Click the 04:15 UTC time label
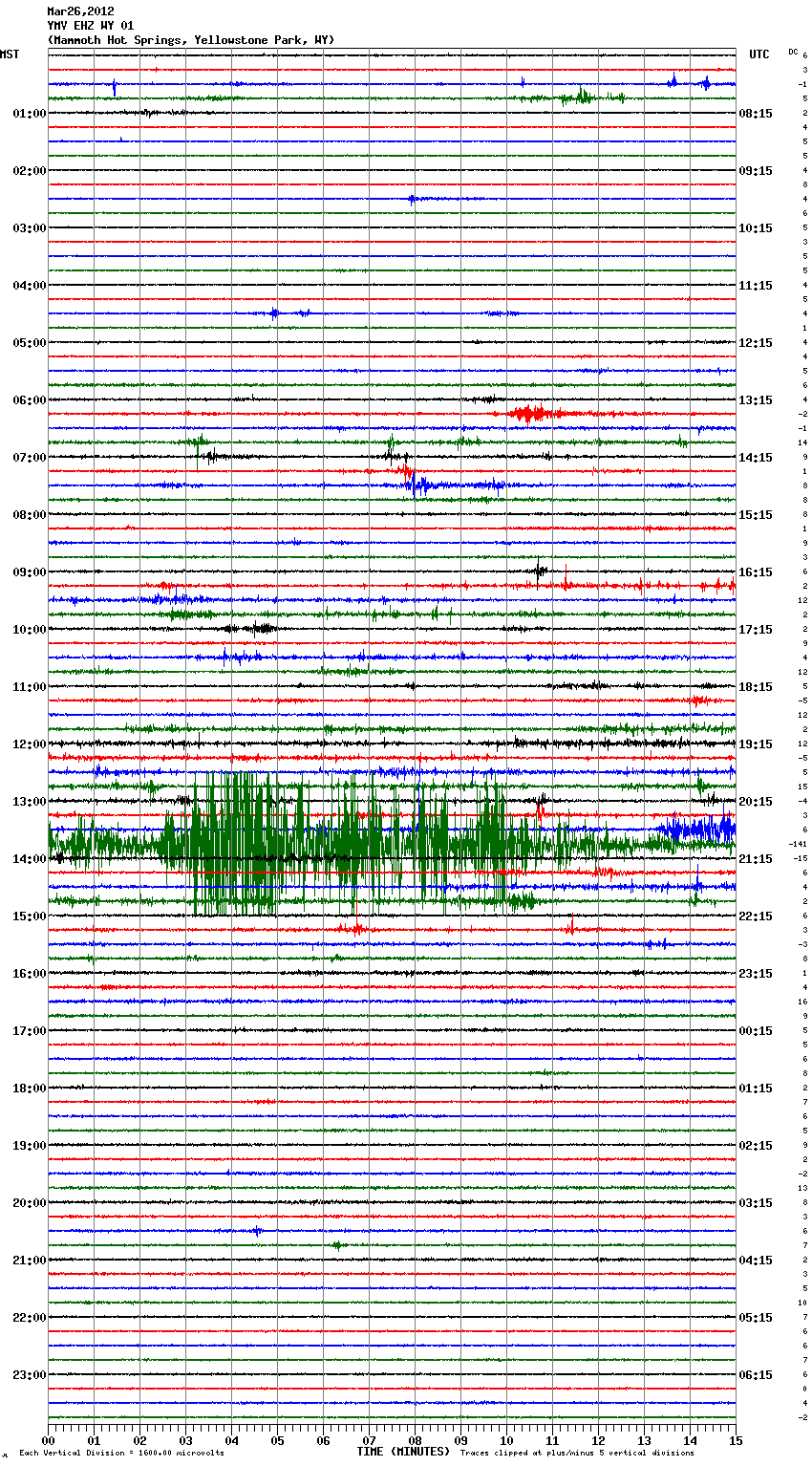The height and width of the screenshot is (1466, 812). 756,1261
